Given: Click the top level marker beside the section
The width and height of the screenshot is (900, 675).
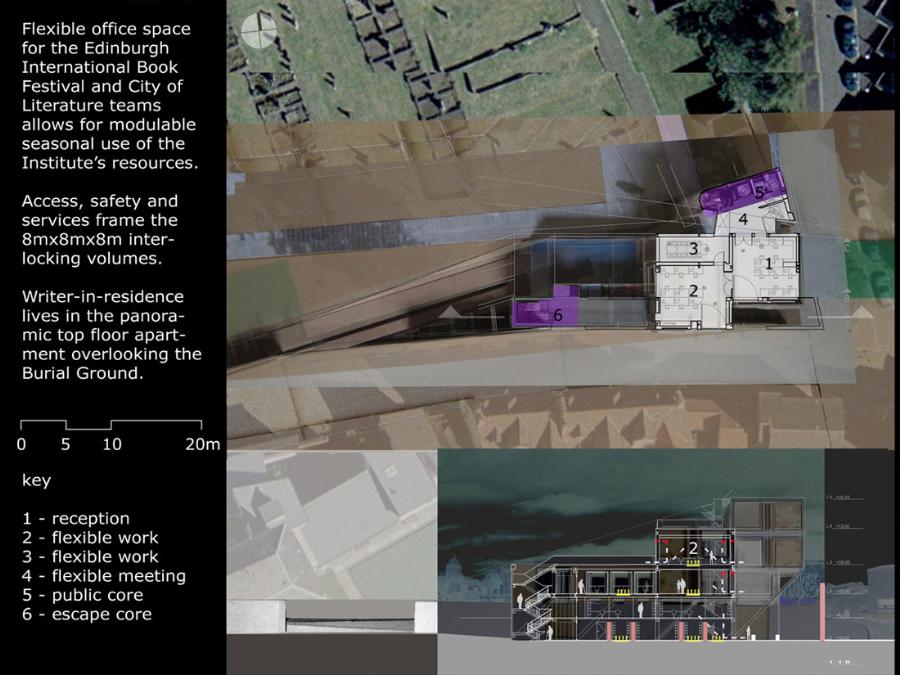Looking at the screenshot, I should [840, 496].
